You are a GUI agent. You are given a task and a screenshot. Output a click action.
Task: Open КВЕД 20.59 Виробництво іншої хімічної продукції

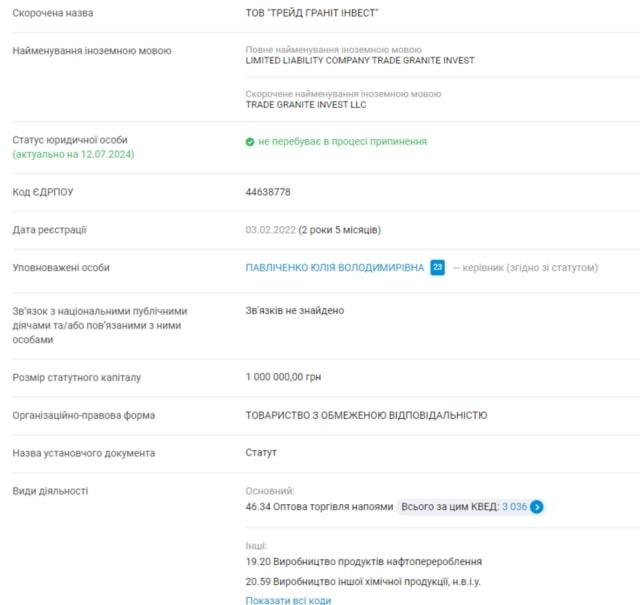pyautogui.click(x=364, y=580)
